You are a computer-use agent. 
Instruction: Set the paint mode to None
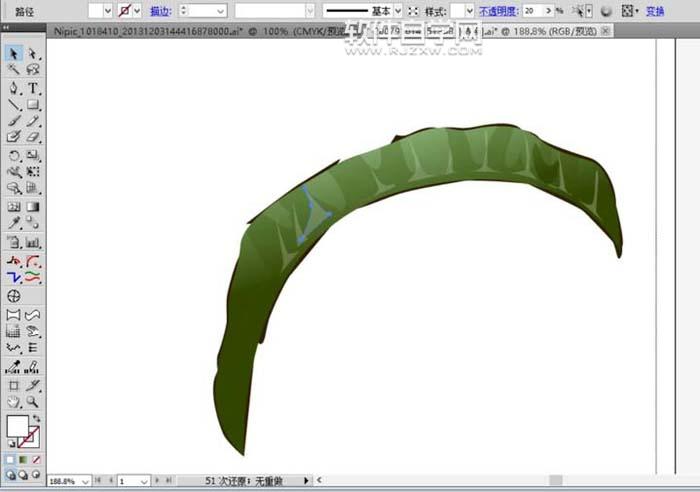pos(36,459)
